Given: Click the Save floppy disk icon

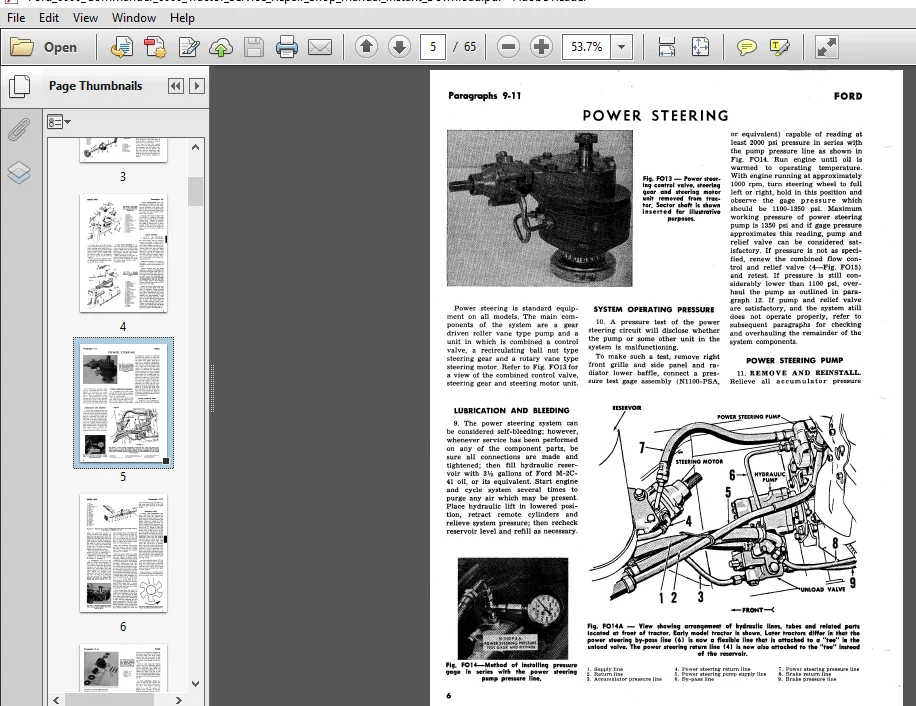Looking at the screenshot, I should coord(254,47).
